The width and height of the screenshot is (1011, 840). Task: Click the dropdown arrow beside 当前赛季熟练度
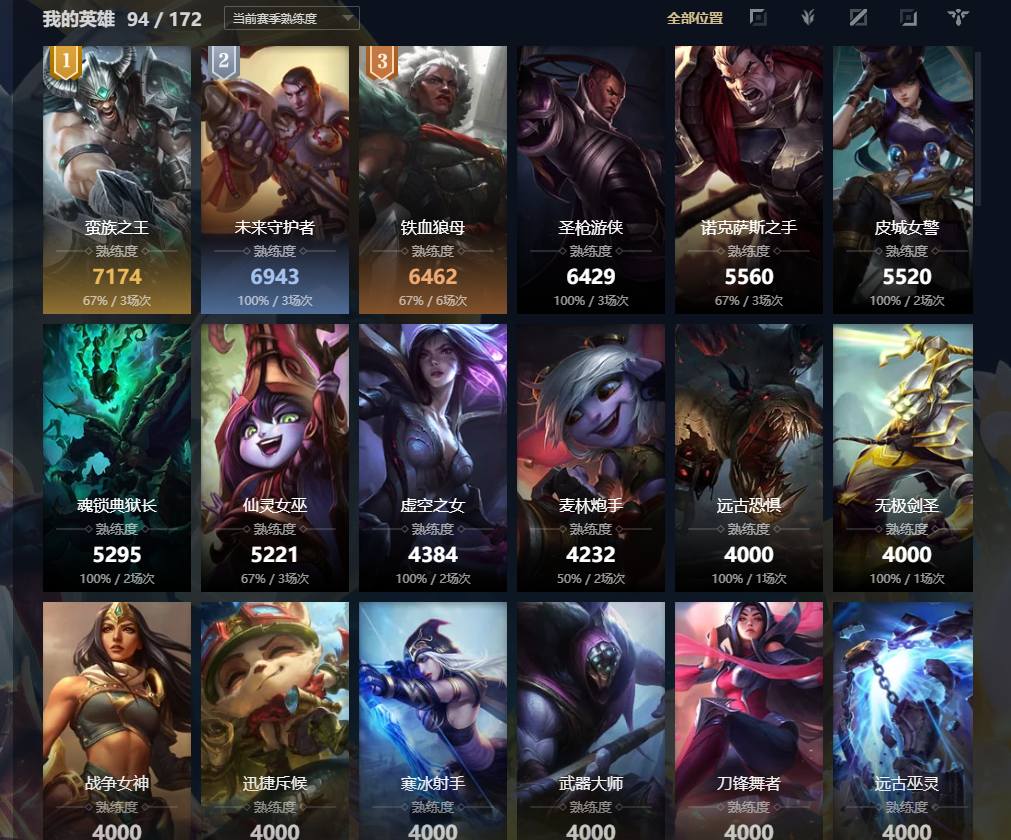349,18
